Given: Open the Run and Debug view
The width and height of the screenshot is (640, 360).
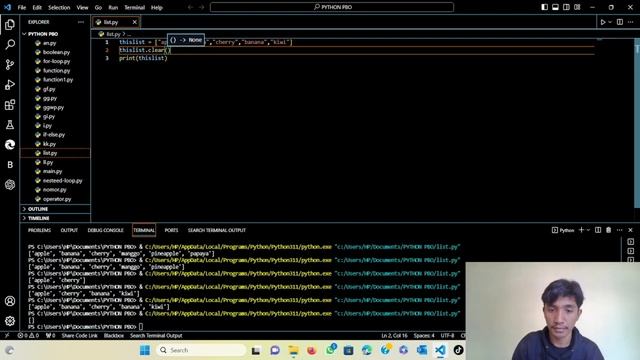Looking at the screenshot, I should click(10, 84).
